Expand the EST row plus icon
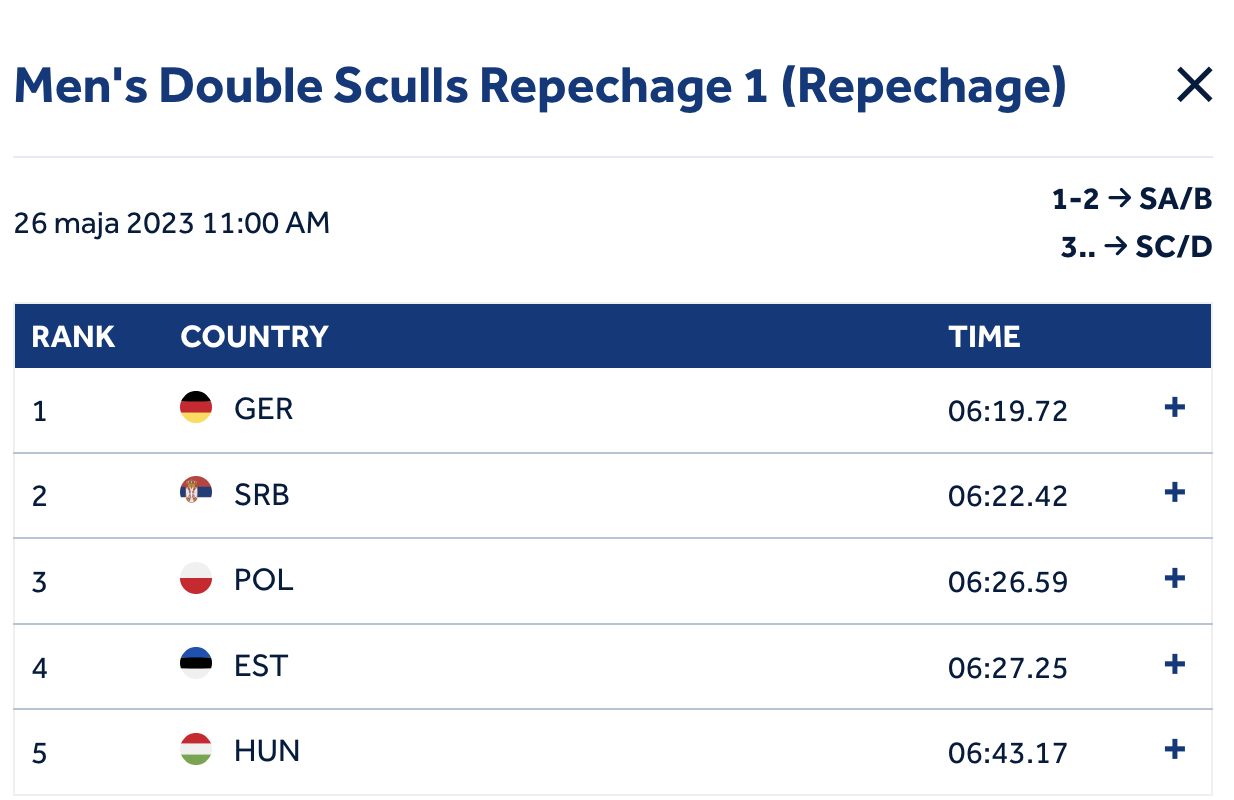 [x=1175, y=664]
